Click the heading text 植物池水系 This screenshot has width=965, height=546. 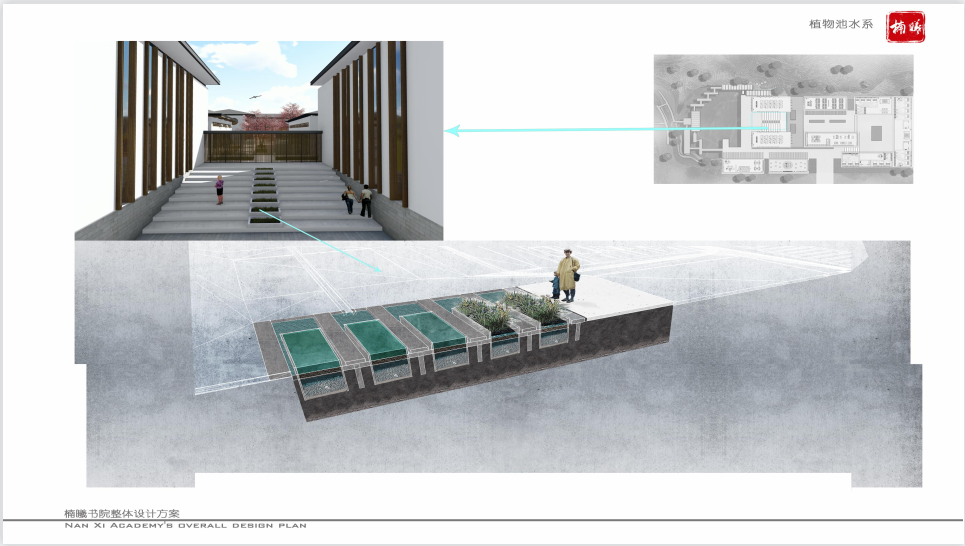click(840, 24)
